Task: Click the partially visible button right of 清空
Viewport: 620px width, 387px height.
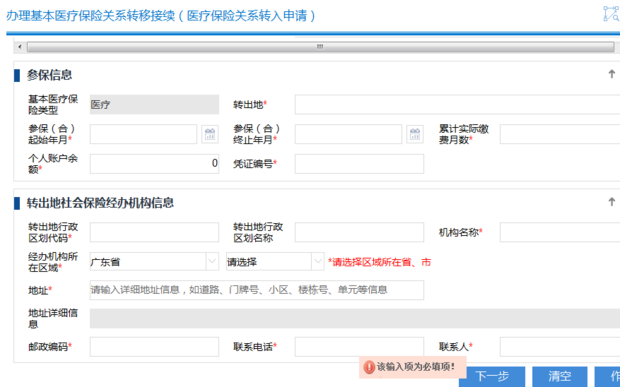Action: (607, 376)
